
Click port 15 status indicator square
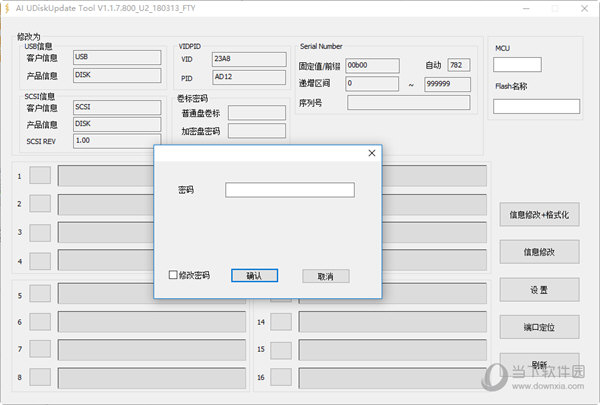pos(281,350)
